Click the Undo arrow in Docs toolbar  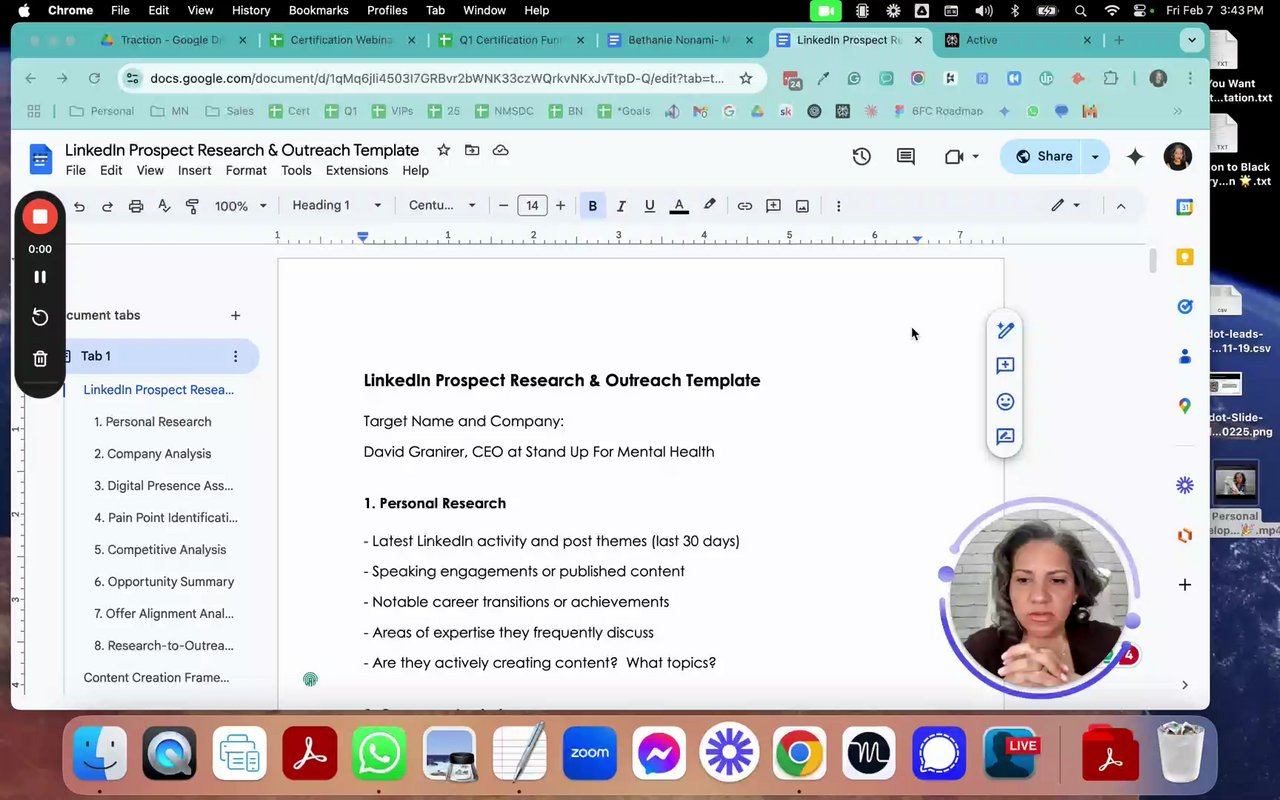pos(79,206)
